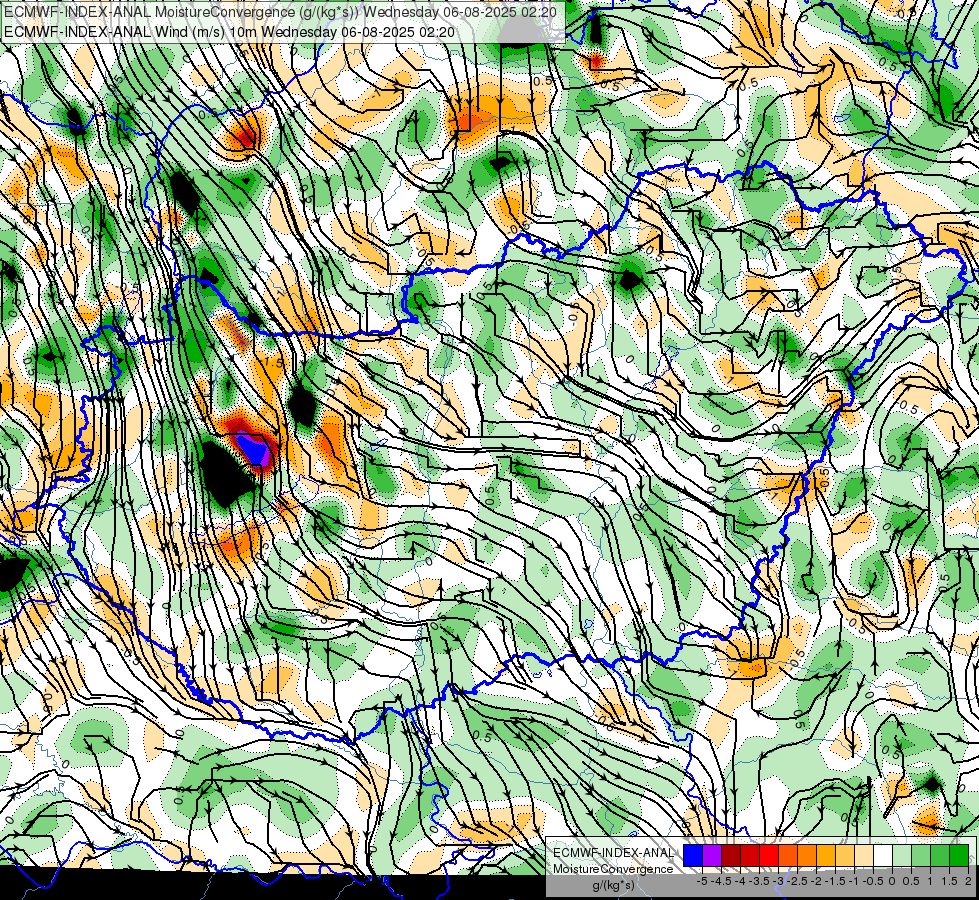Viewport: 979px width, 900px height.
Task: Select the purple legend color swatch
Action: pos(712,856)
